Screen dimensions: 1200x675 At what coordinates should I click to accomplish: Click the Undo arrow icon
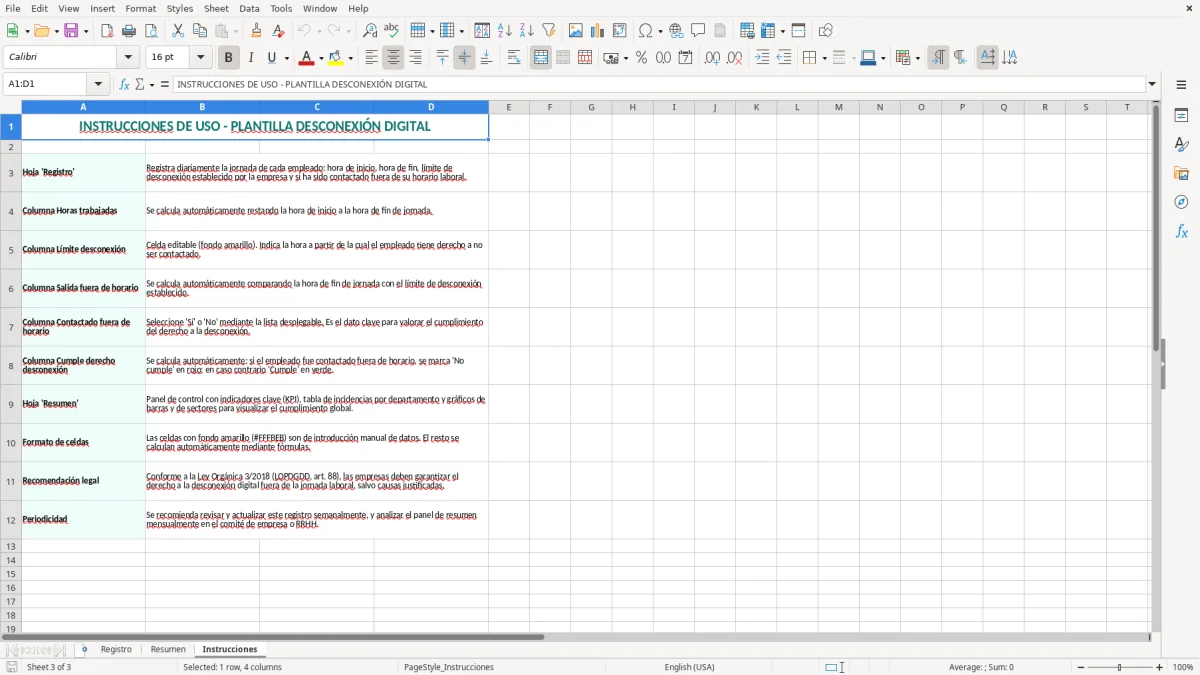[x=304, y=31]
